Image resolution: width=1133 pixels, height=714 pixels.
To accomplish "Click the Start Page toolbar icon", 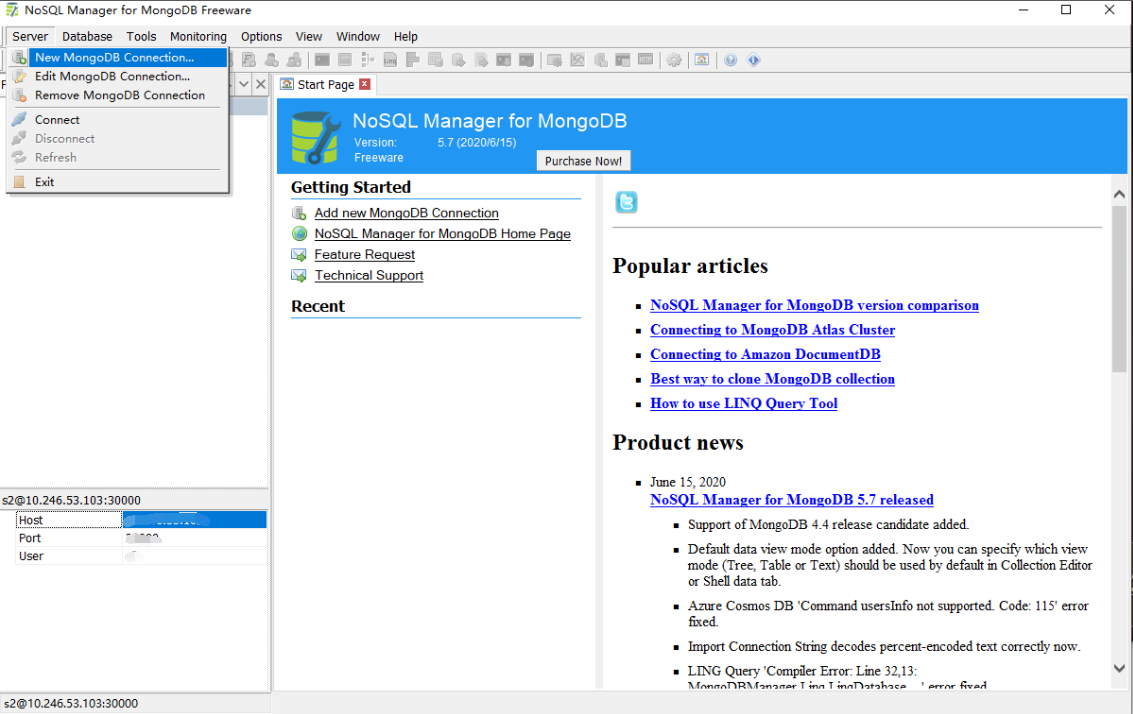I will coord(702,60).
